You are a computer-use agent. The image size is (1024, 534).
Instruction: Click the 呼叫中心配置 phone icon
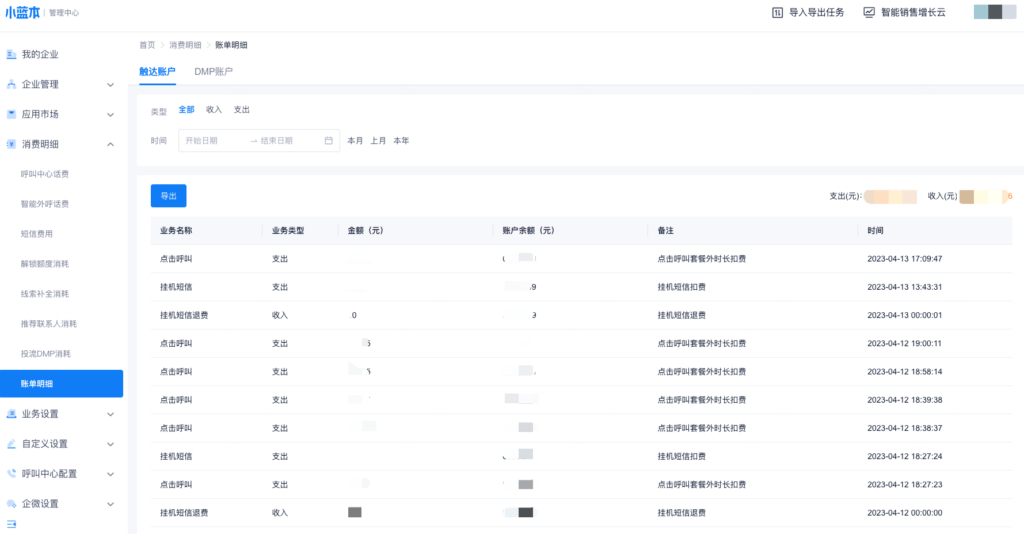point(12,474)
